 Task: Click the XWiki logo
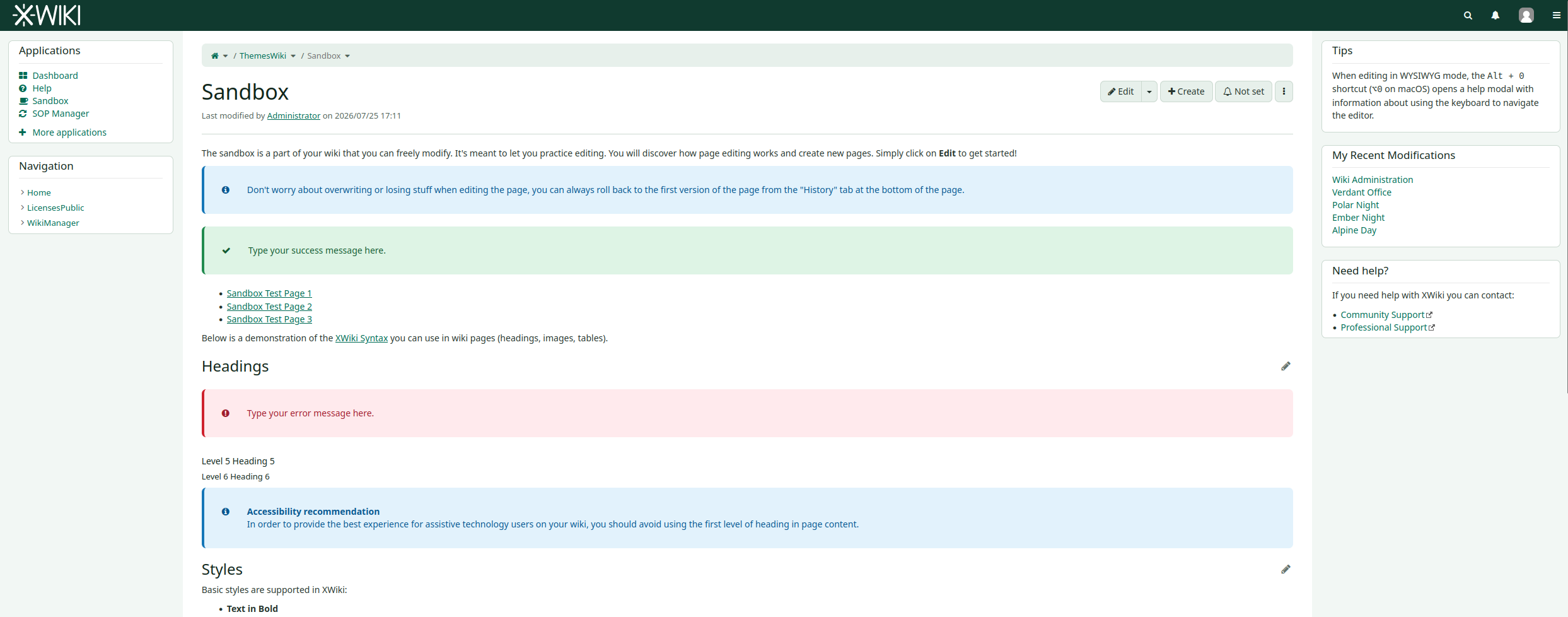47,15
